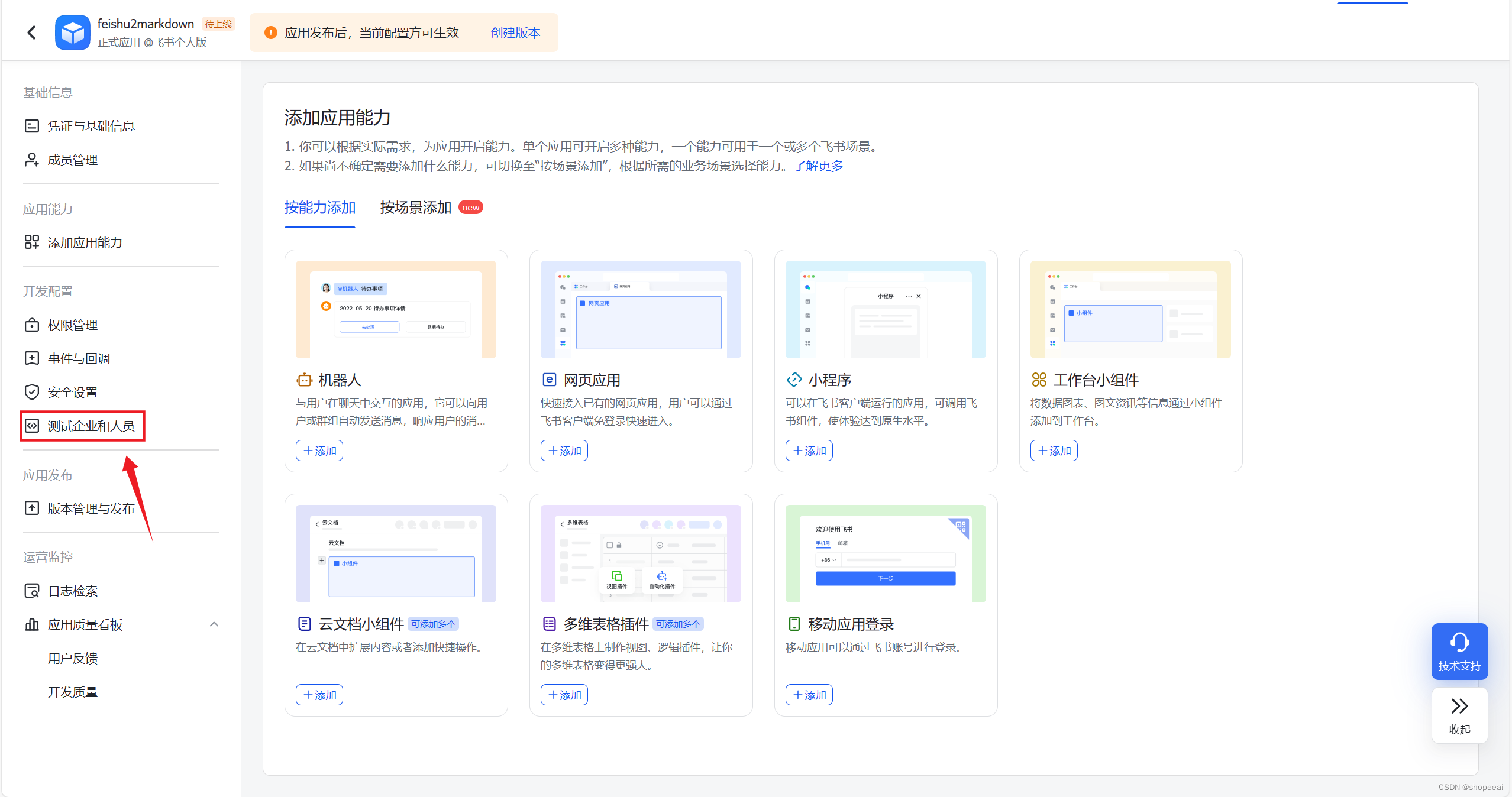The width and height of the screenshot is (1512, 797).
Task: Click the back arrow icon
Action: (32, 33)
